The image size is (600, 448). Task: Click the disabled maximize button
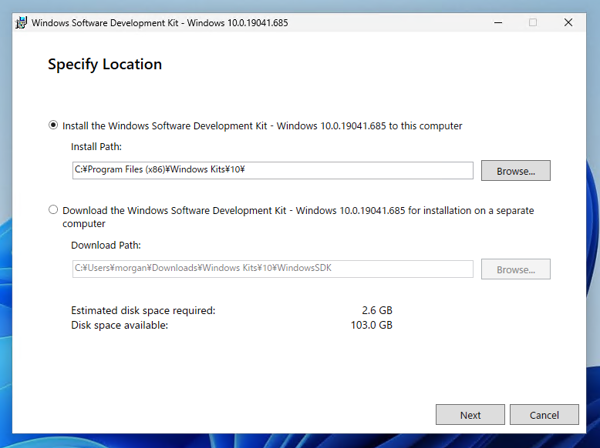tap(533, 23)
